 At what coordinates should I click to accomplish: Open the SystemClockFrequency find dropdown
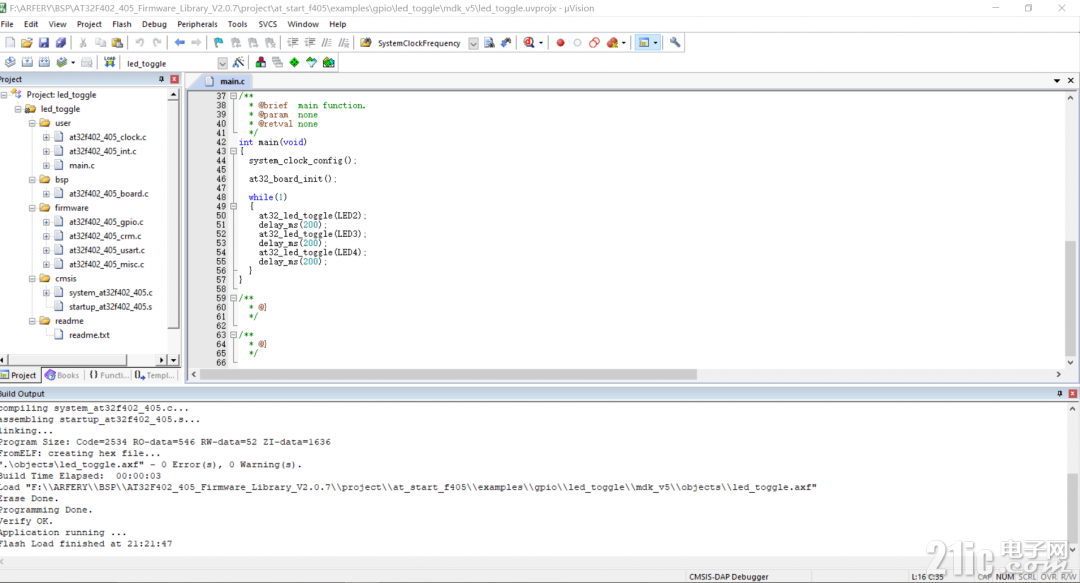[x=473, y=43]
